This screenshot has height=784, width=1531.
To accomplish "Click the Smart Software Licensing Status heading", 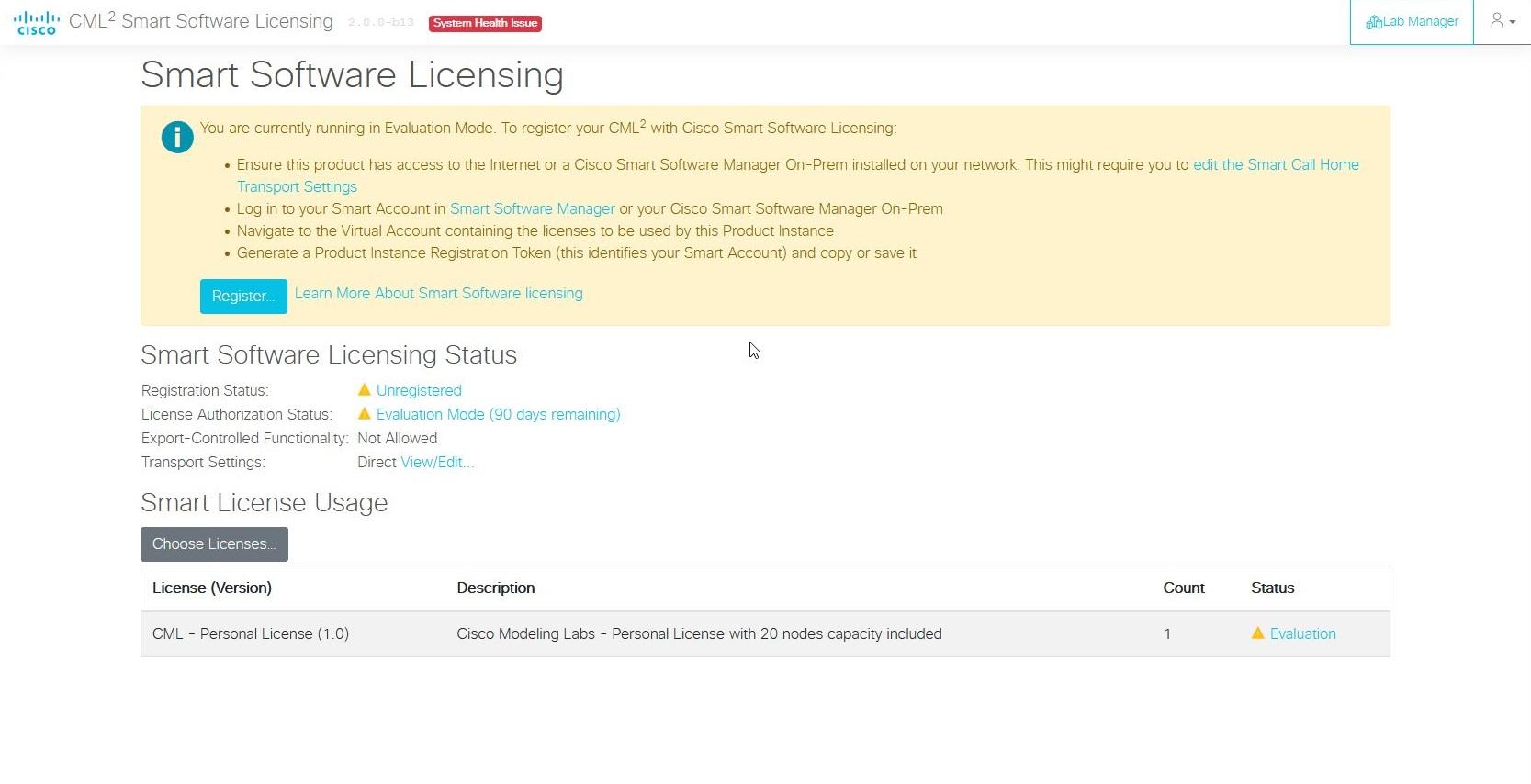I will tap(329, 355).
